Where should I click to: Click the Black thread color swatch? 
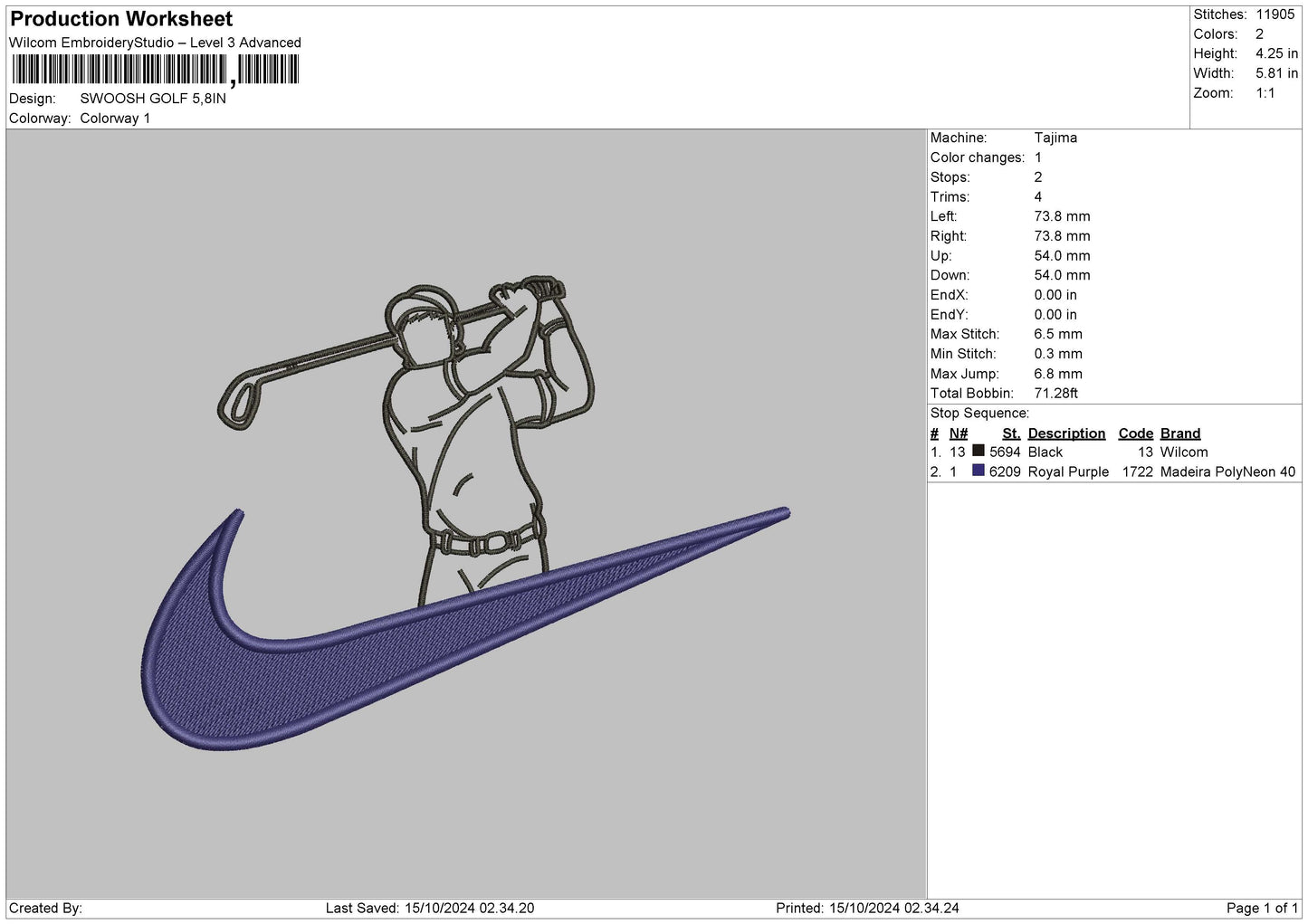tap(978, 451)
